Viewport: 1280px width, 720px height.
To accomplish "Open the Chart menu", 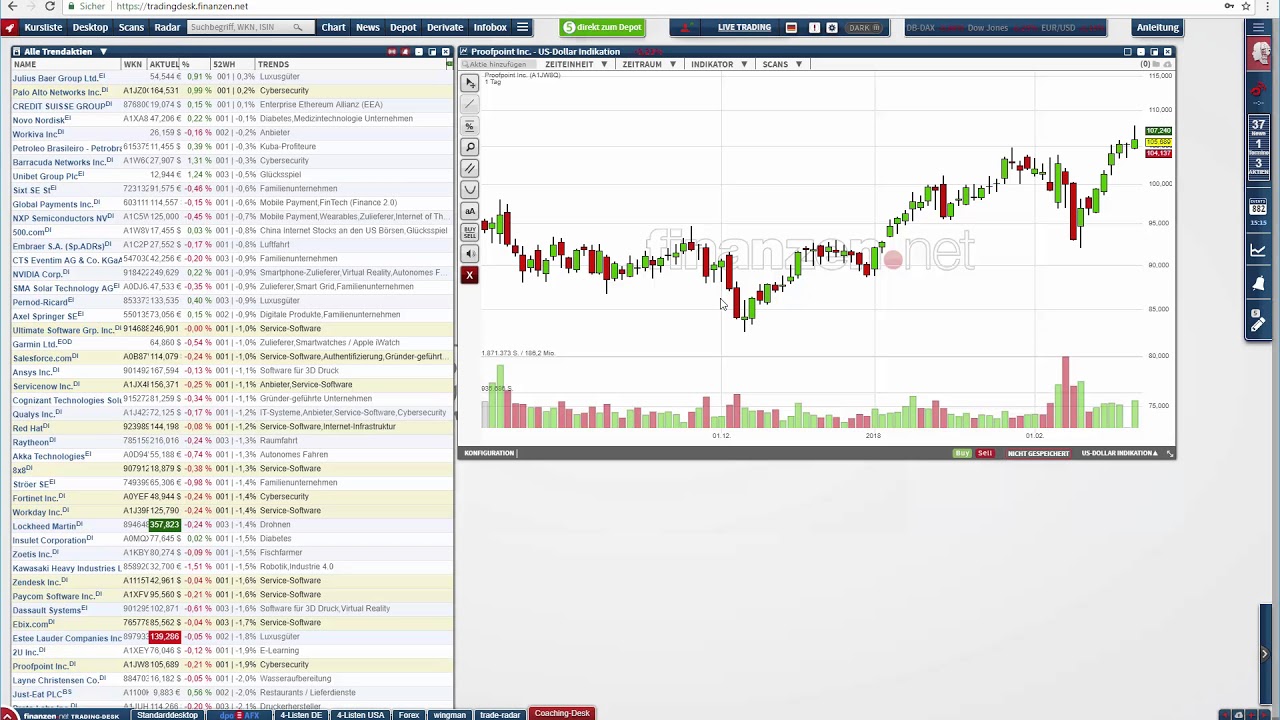I will [x=333, y=28].
